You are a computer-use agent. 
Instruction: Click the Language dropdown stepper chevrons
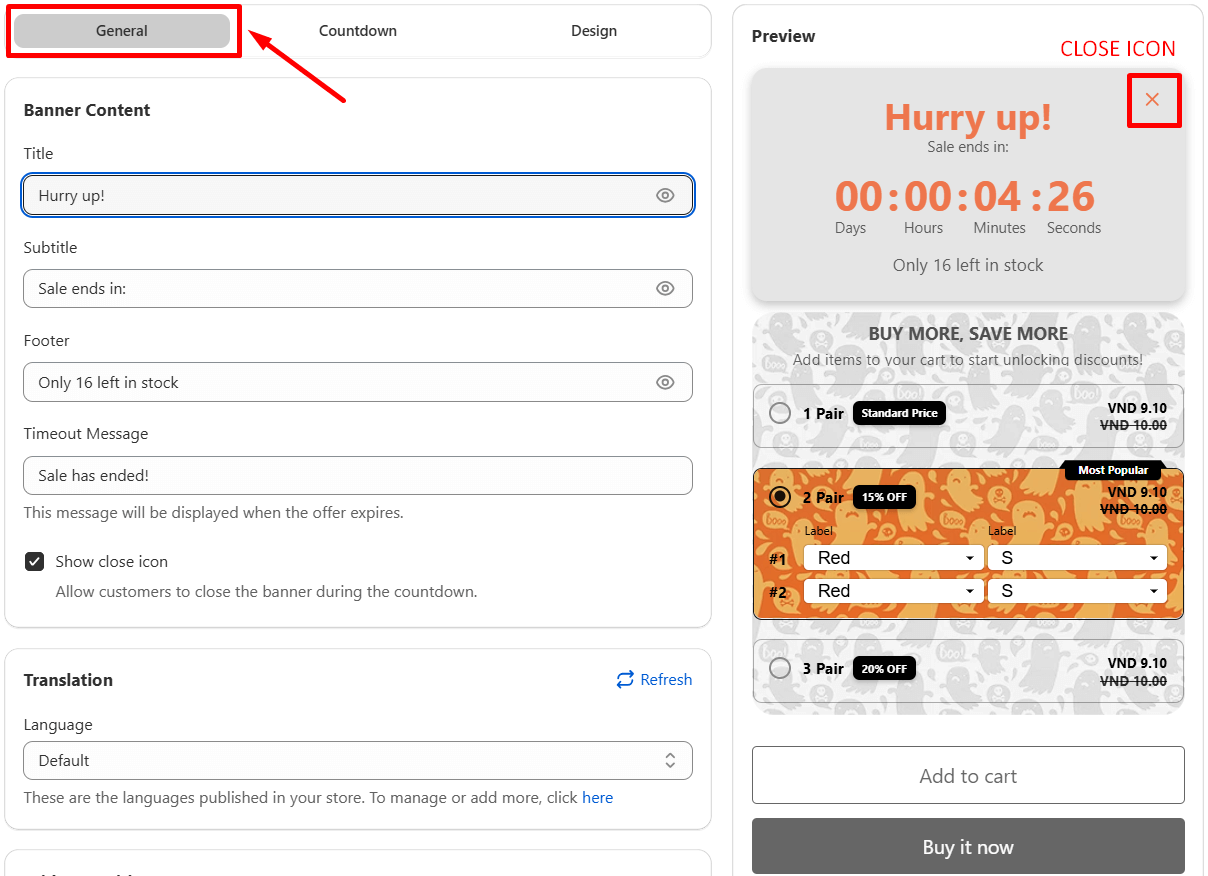(670, 760)
